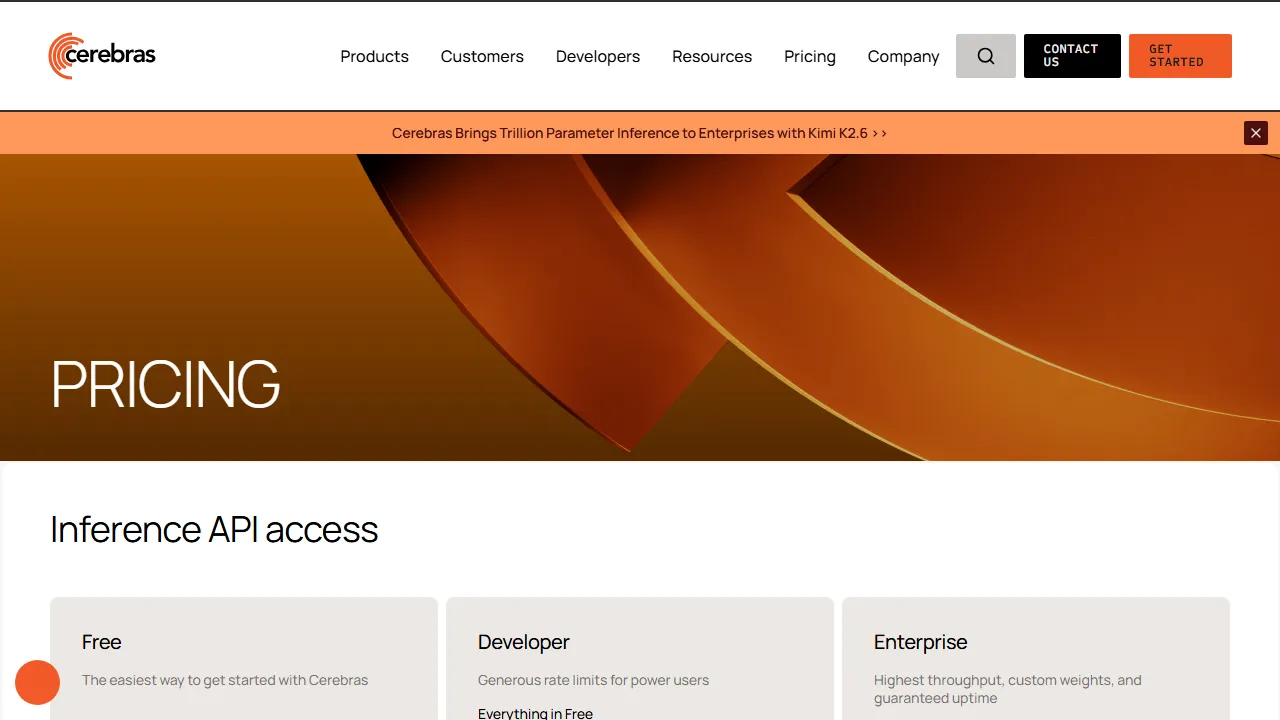This screenshot has width=1280, height=720.
Task: Open the Customers menu
Action: [482, 56]
